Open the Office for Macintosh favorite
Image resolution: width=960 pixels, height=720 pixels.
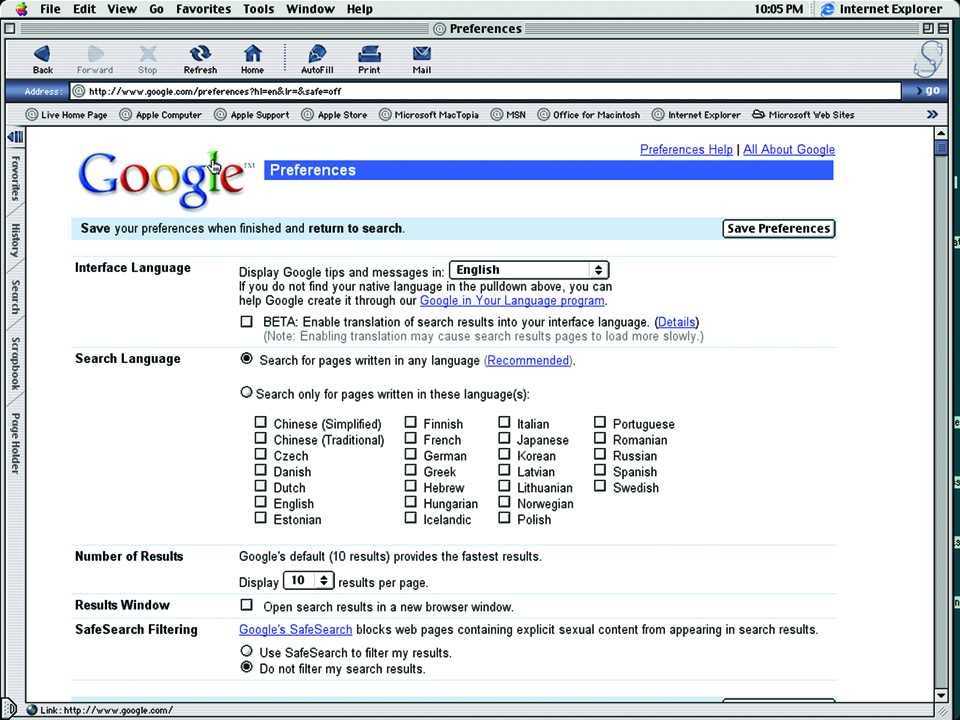(588, 114)
